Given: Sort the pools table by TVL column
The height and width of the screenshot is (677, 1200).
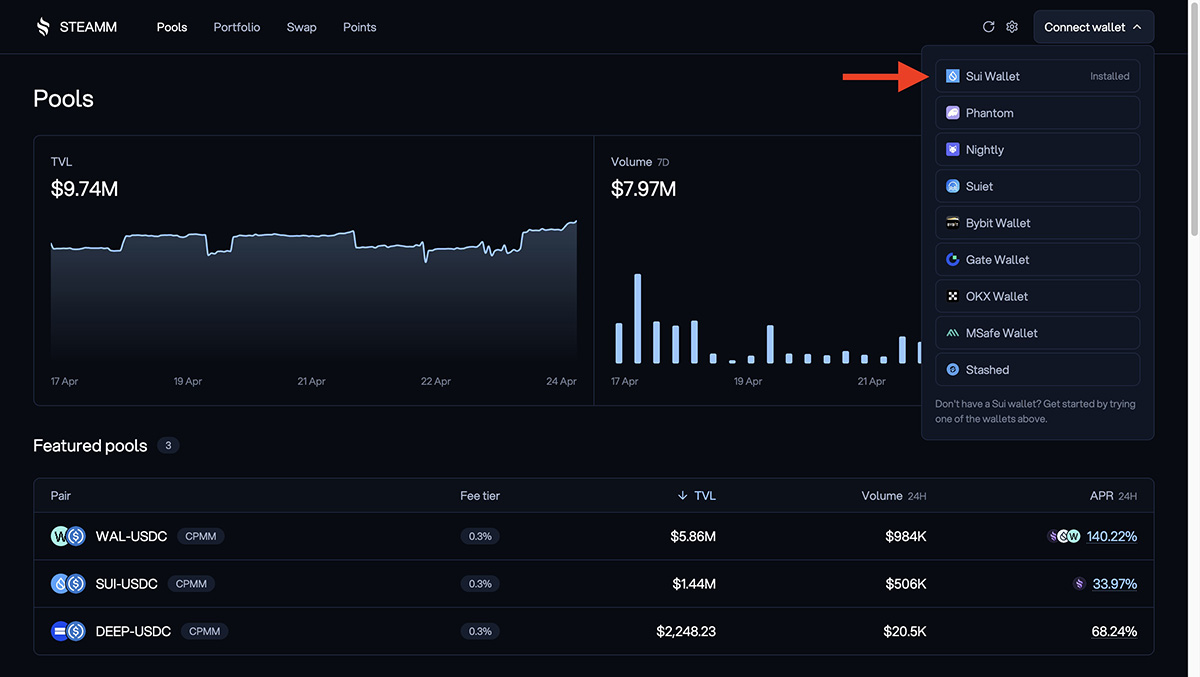Looking at the screenshot, I should (x=696, y=495).
